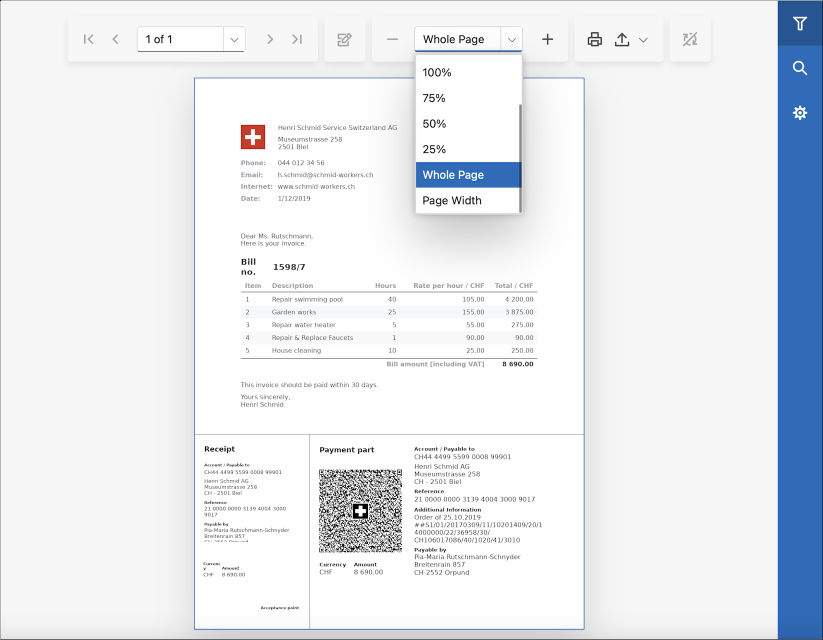The height and width of the screenshot is (640, 823).
Task: Go to the first page
Action: pos(88,39)
